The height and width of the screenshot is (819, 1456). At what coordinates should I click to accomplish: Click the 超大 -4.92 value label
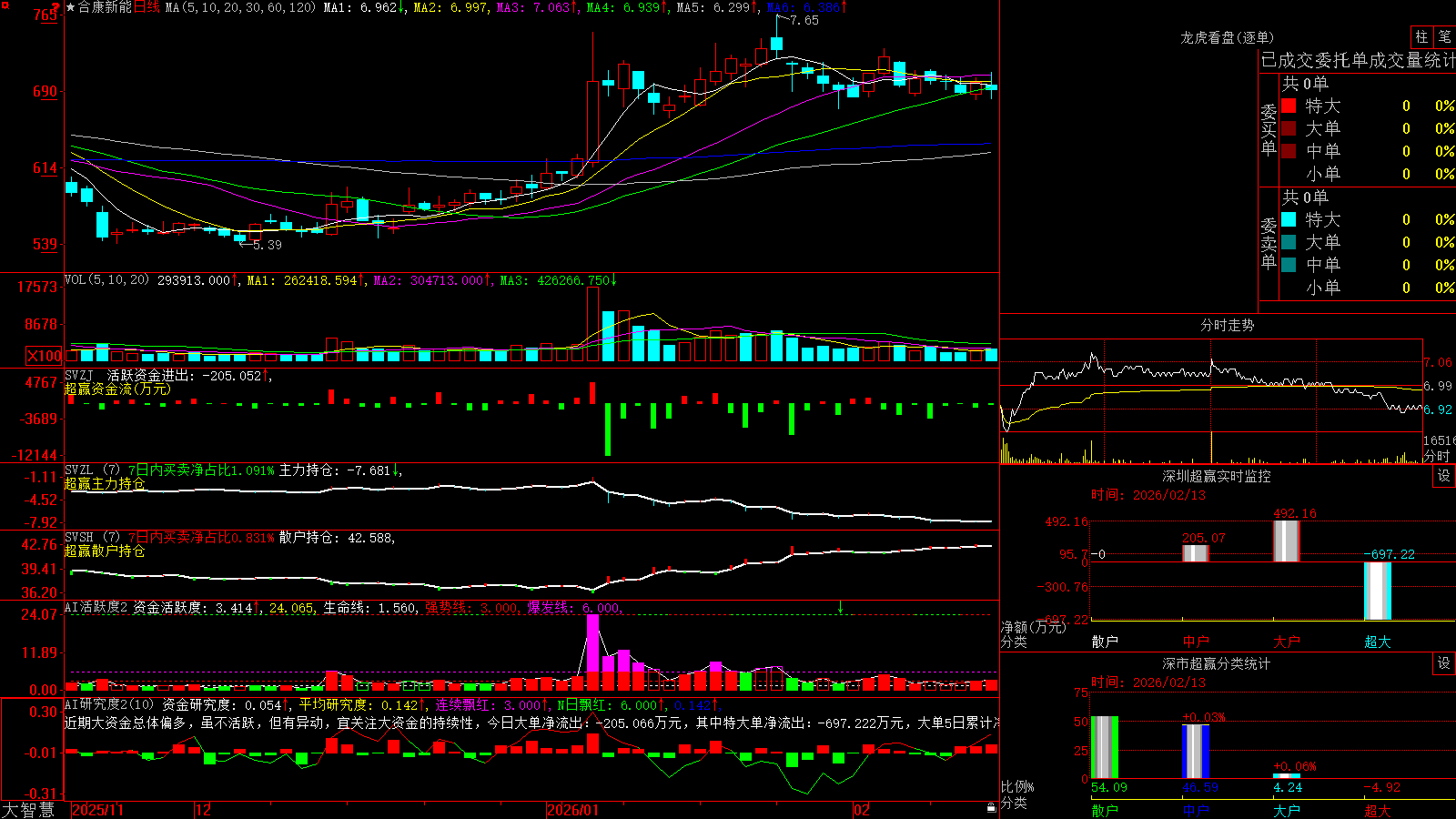click(x=1382, y=788)
